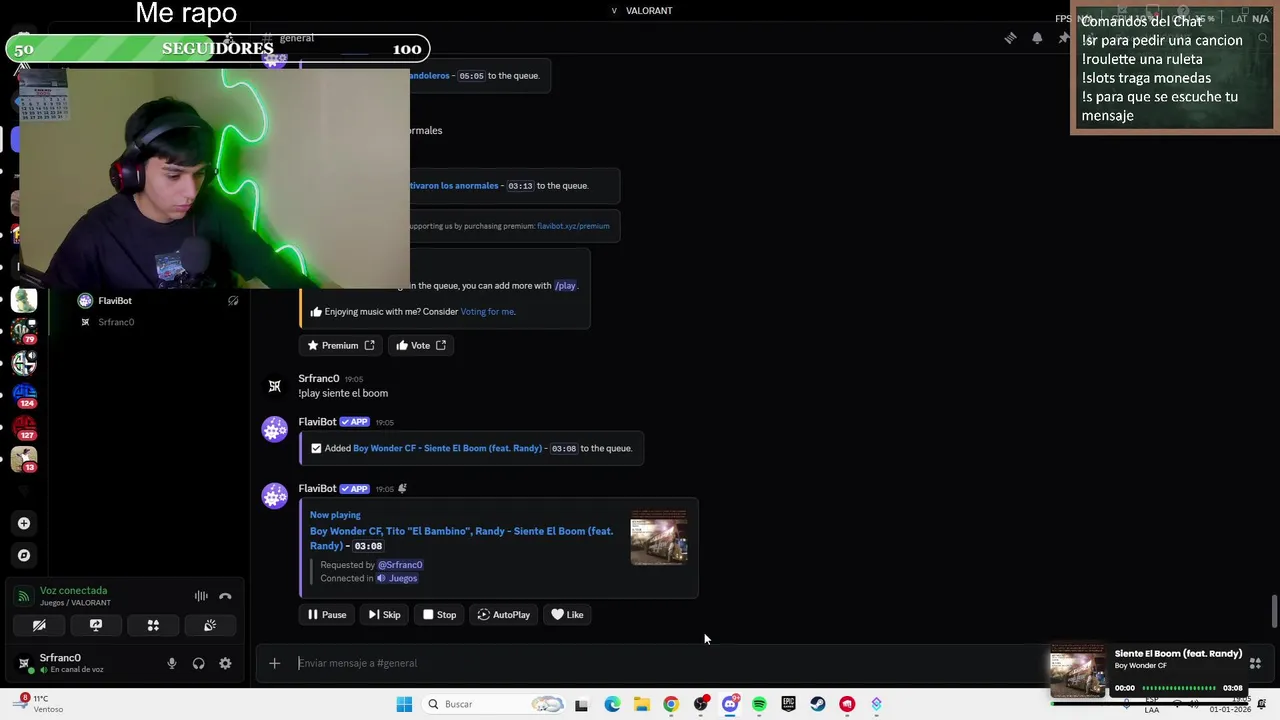Open the Siente El Boom now-playing title link
Viewport: 1280px width, 720px height.
(461, 538)
